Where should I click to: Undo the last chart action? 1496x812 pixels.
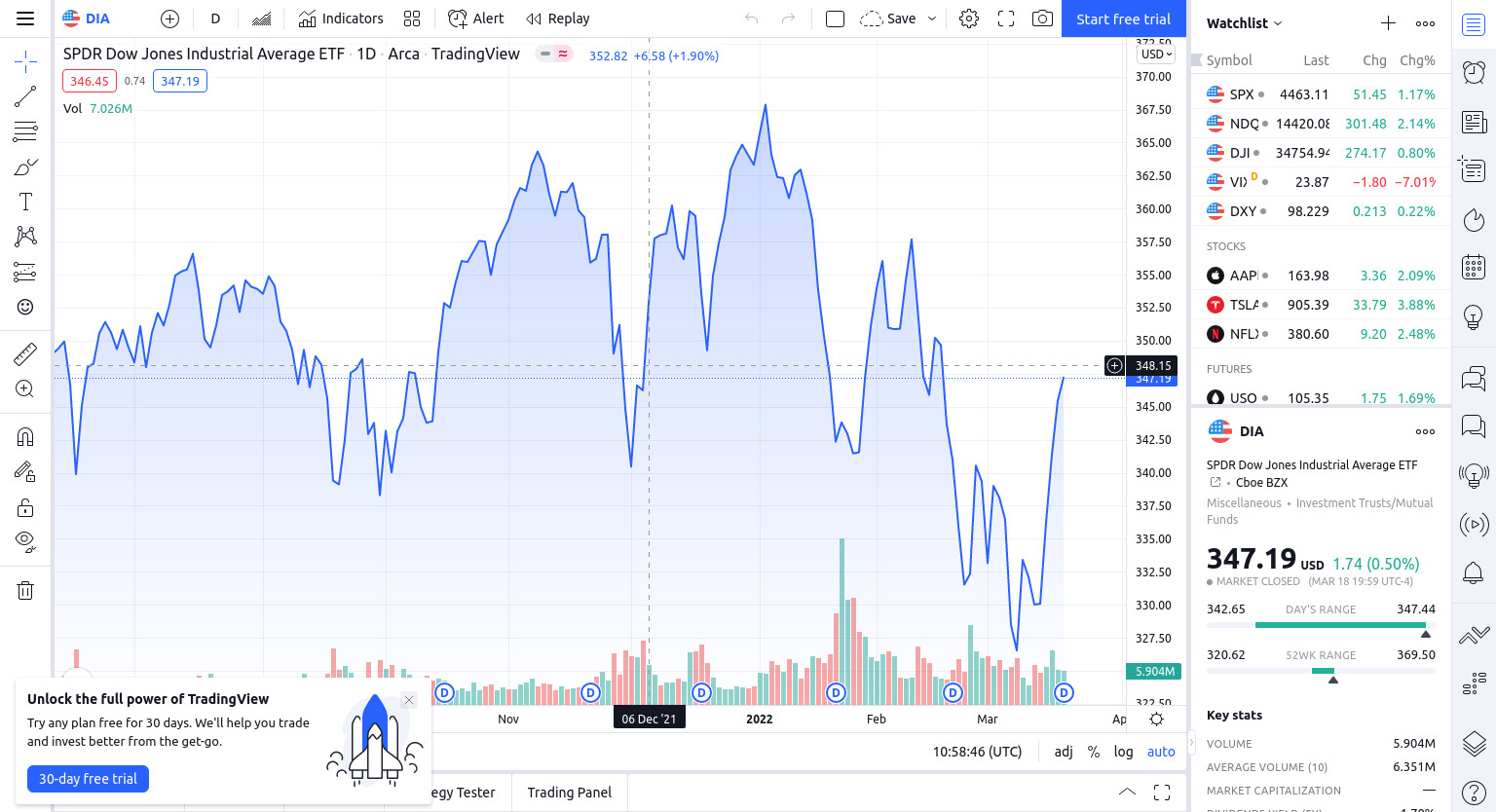tap(751, 18)
